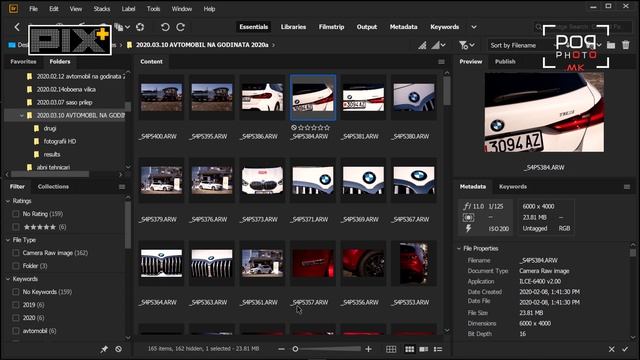Check Camera Raw image file type
This screenshot has width=640, height=360.
coord(16,253)
